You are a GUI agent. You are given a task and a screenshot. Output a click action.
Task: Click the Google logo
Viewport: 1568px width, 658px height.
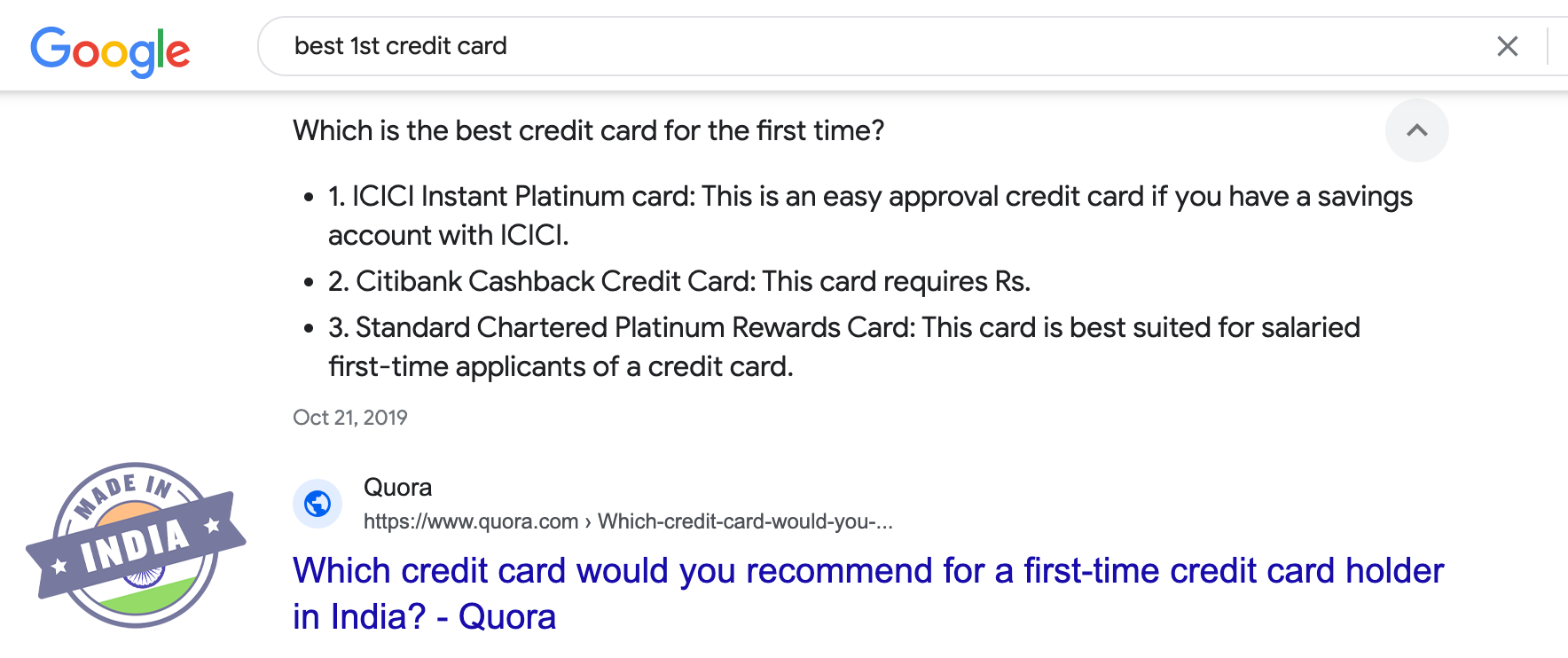click(x=110, y=50)
